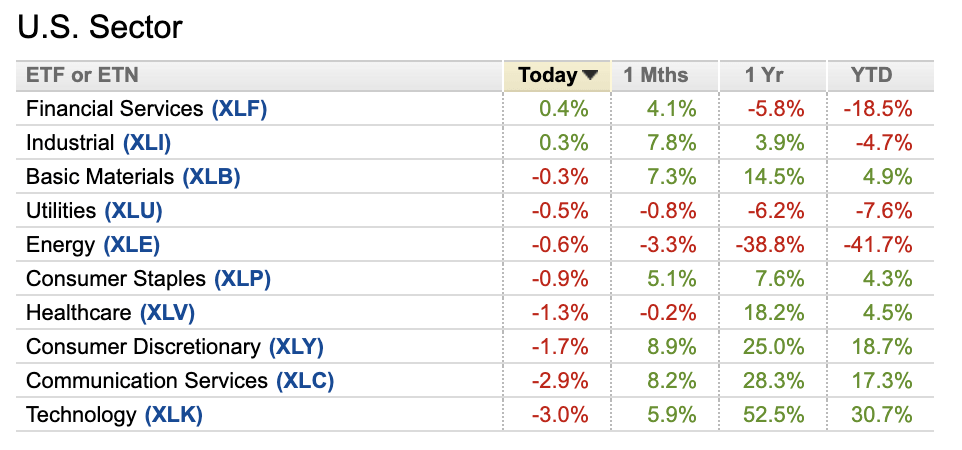Open the XLP ticker link
Image resolution: width=962 pixels, height=450 pixels.
click(x=241, y=279)
